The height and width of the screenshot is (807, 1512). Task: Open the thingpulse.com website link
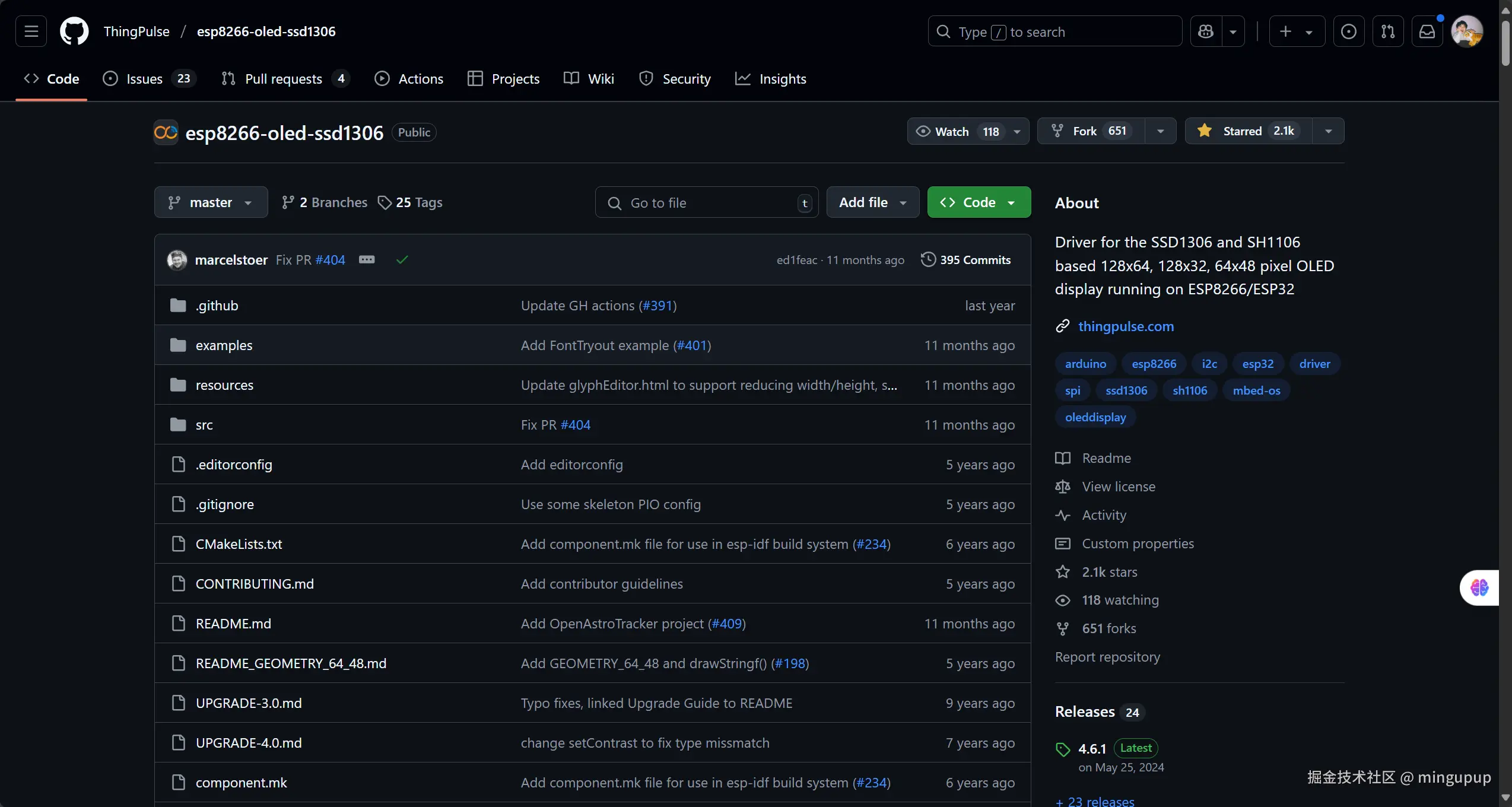pyautogui.click(x=1126, y=326)
